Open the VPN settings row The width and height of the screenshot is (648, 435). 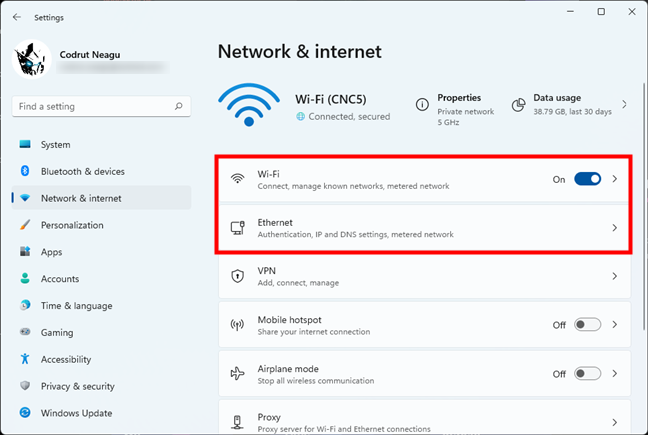pyautogui.click(x=424, y=276)
